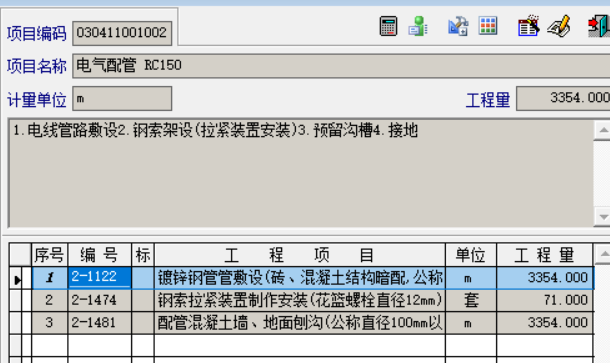Viewport: 610px width, 363px height.
Task: Click the 单位 column header
Action: 471,255
